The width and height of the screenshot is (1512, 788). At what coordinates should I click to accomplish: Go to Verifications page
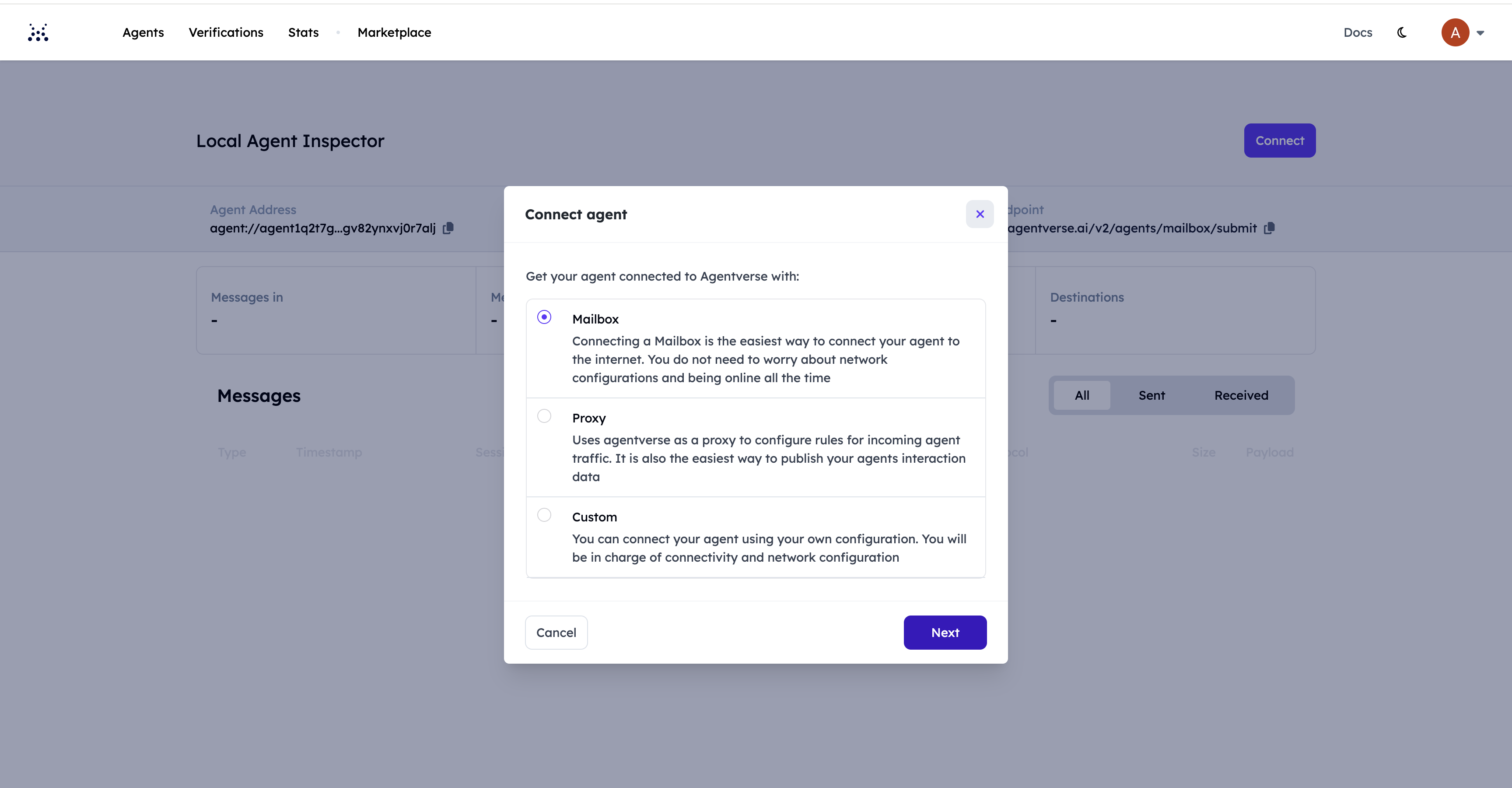point(225,32)
